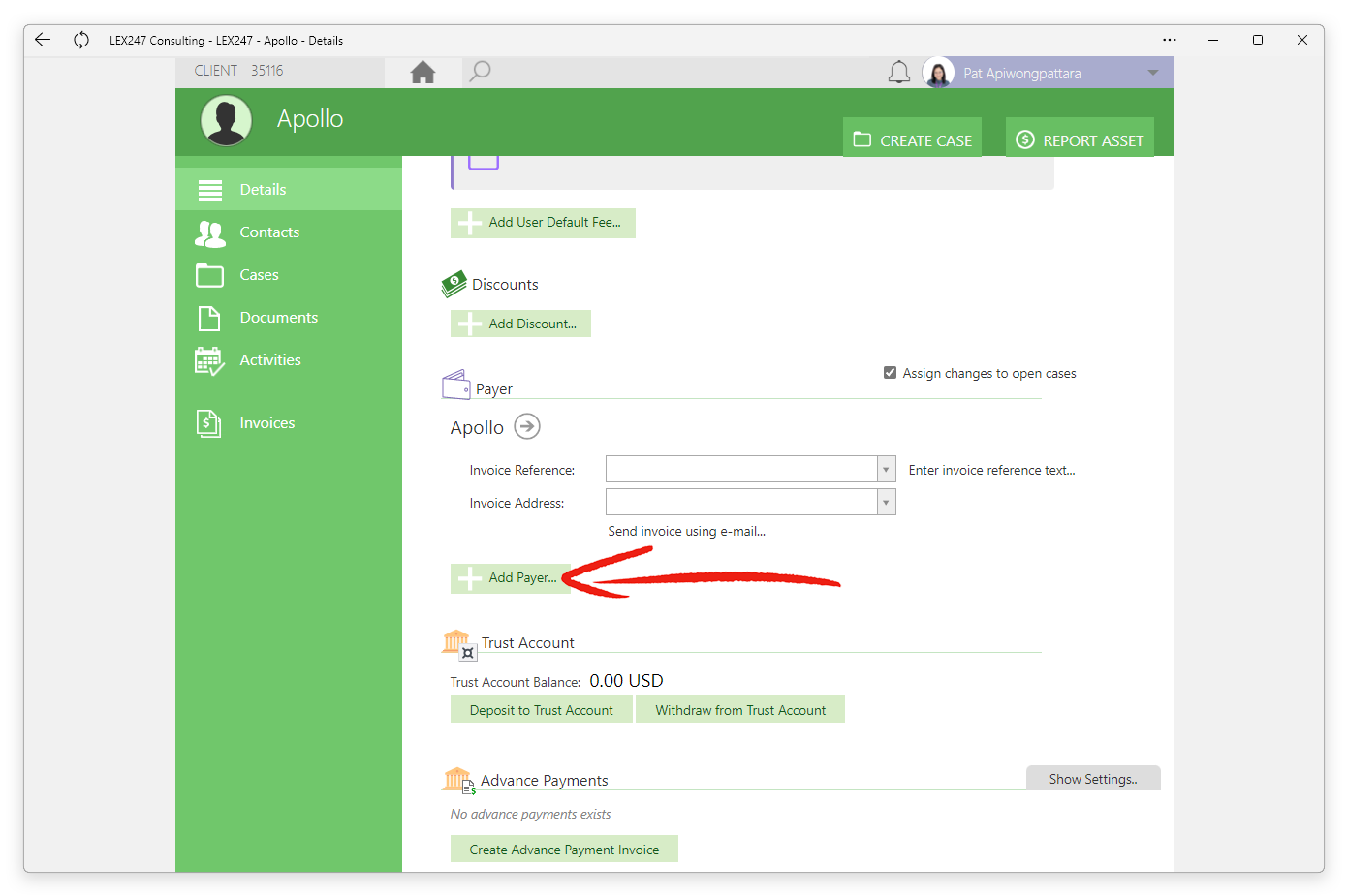Open the three-dot more options menu
This screenshot has height=896, width=1347.
(x=1170, y=40)
